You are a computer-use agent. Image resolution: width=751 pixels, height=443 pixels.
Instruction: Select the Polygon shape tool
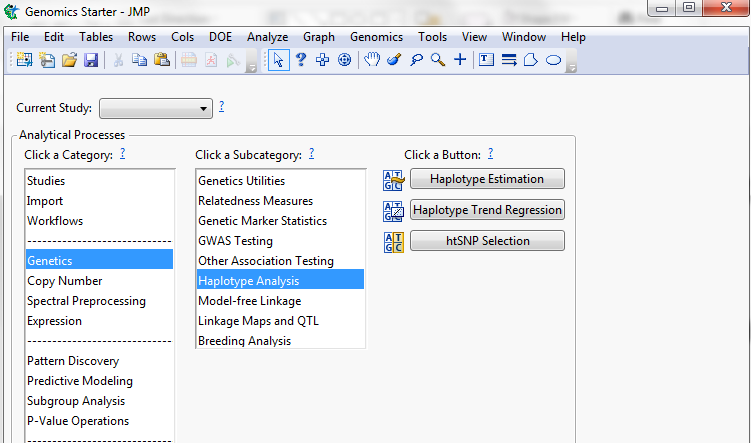[x=531, y=60]
